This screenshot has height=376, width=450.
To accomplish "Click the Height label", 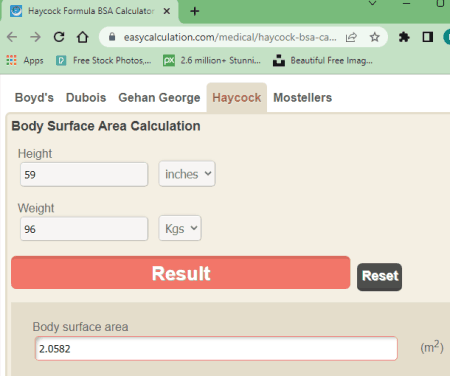I will 35,154.
